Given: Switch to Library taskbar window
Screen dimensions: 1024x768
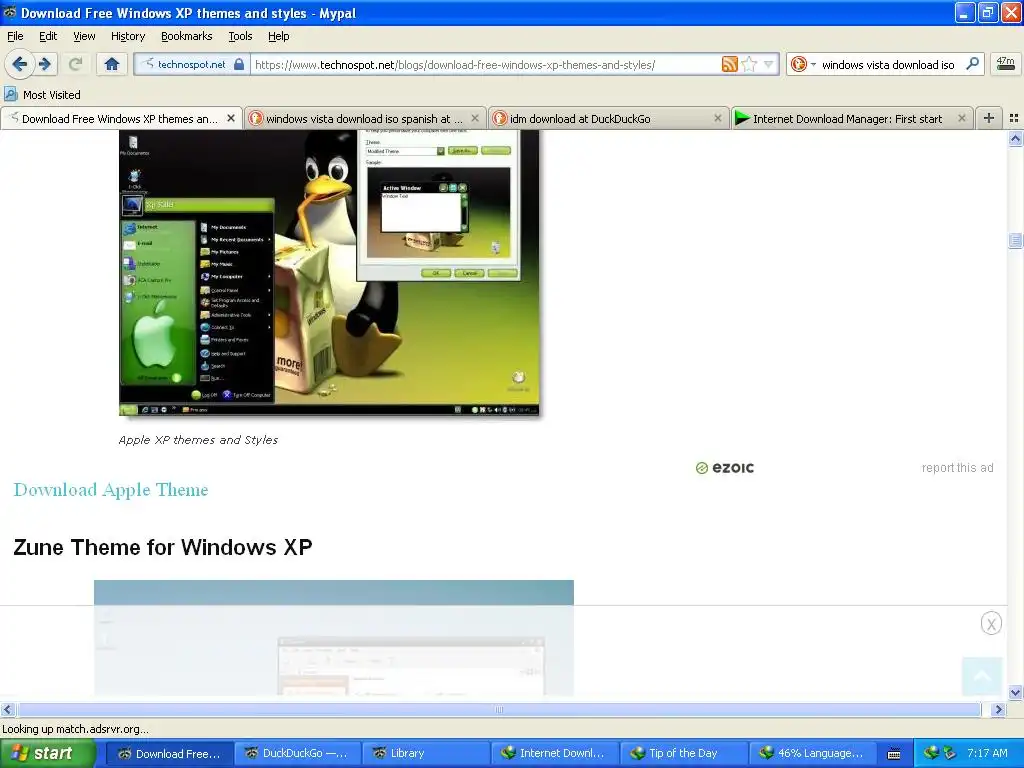Looking at the screenshot, I should [x=425, y=754].
